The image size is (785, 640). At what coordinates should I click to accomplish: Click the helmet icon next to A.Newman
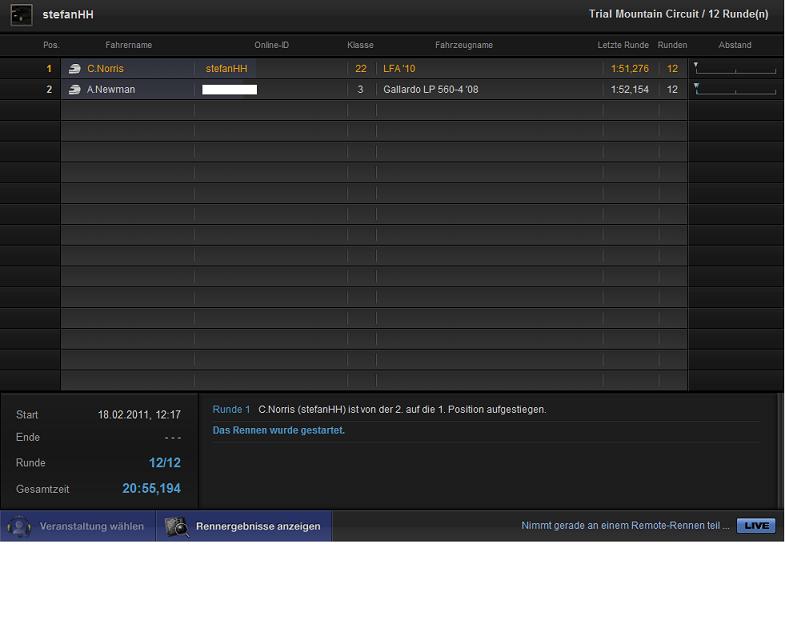(x=75, y=90)
